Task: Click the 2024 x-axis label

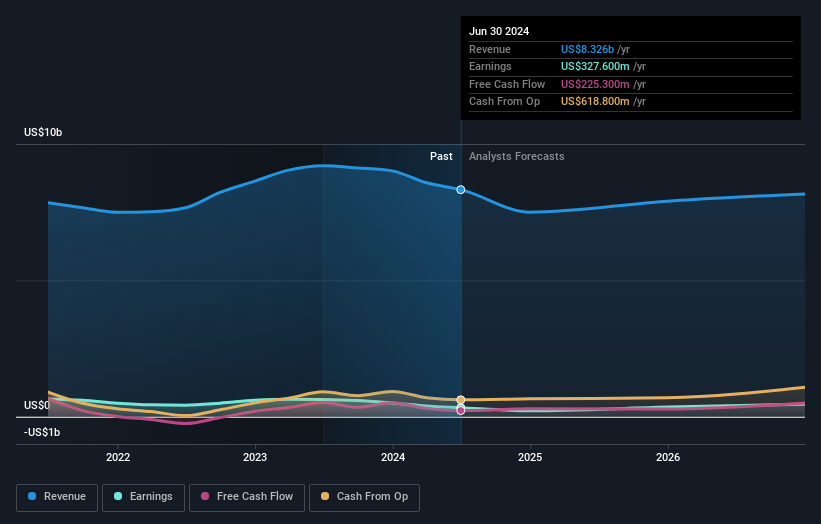Action: (393, 457)
